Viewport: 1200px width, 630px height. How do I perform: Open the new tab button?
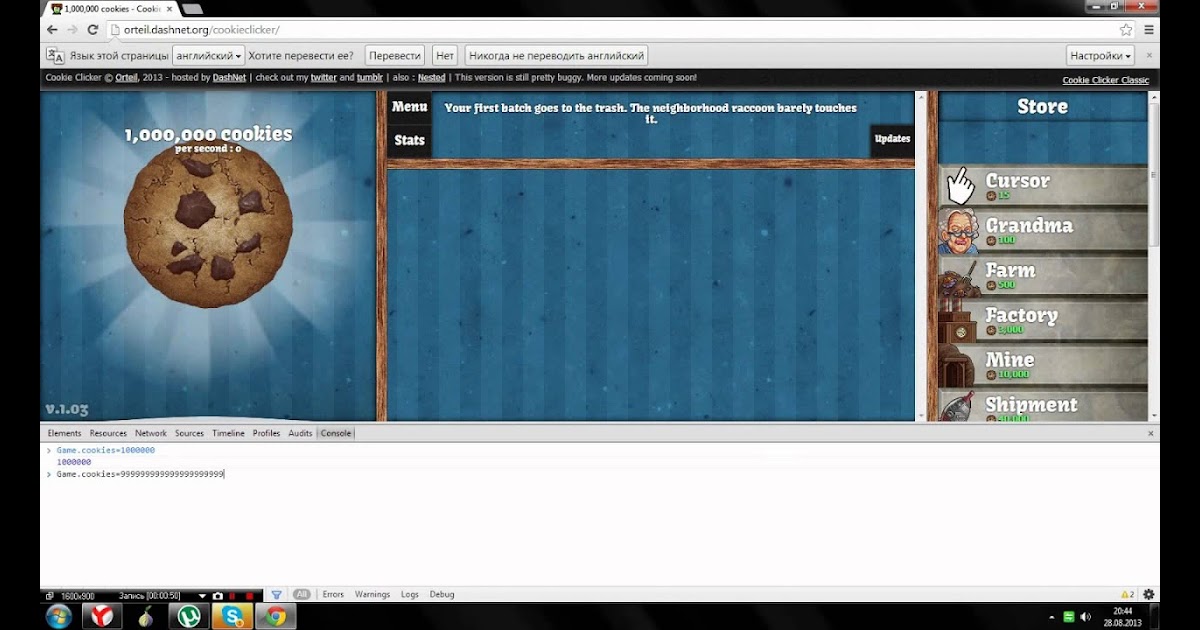click(x=191, y=9)
